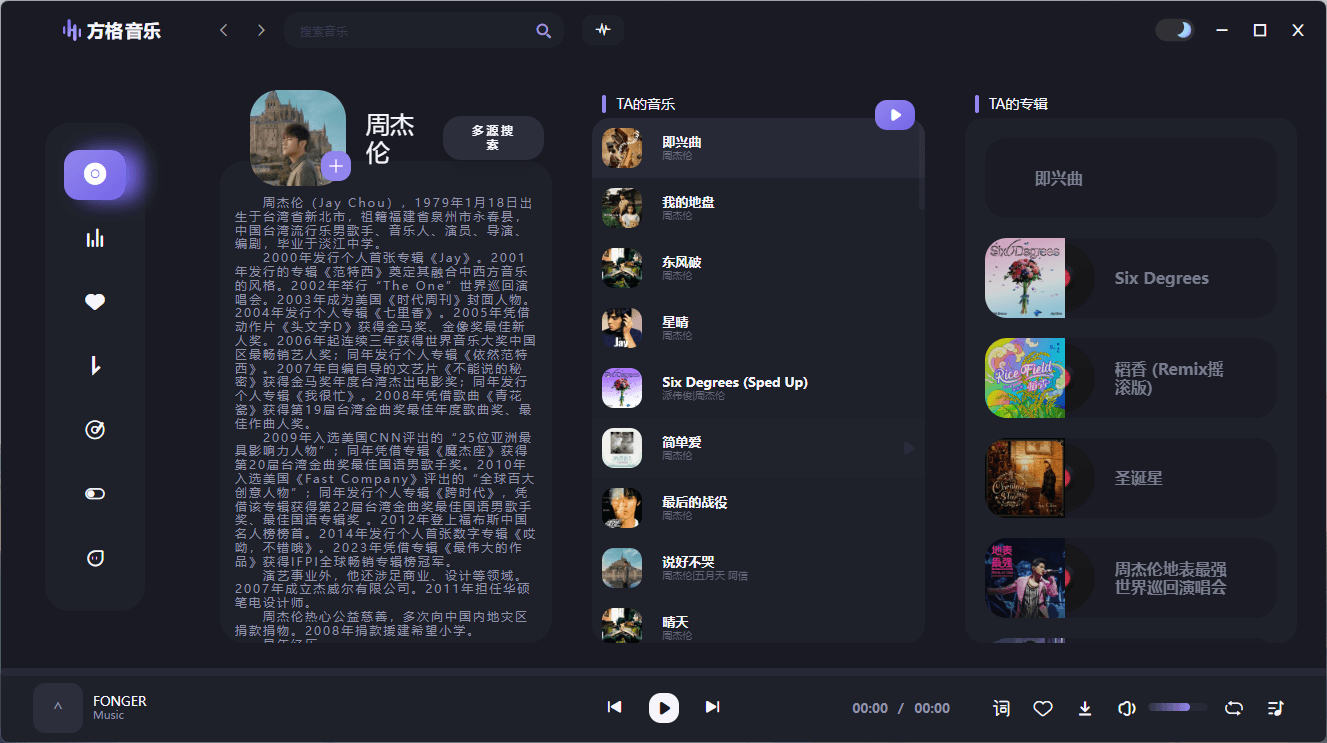Click the playback progress bar
This screenshot has height=743, width=1327.
point(663,672)
